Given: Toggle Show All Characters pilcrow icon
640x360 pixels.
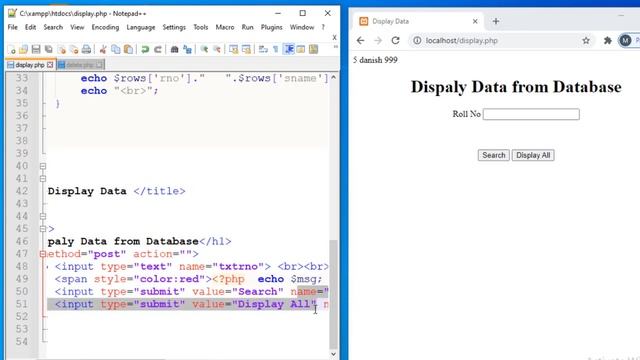Looking at the screenshot, I should coord(276,49).
